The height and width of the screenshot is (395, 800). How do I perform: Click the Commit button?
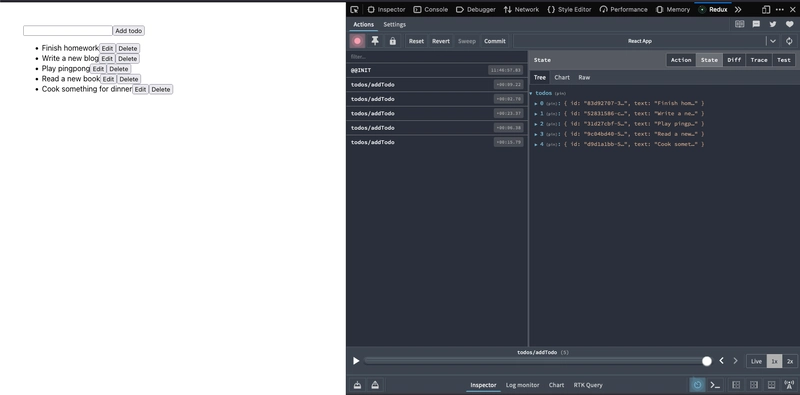pyautogui.click(x=495, y=41)
